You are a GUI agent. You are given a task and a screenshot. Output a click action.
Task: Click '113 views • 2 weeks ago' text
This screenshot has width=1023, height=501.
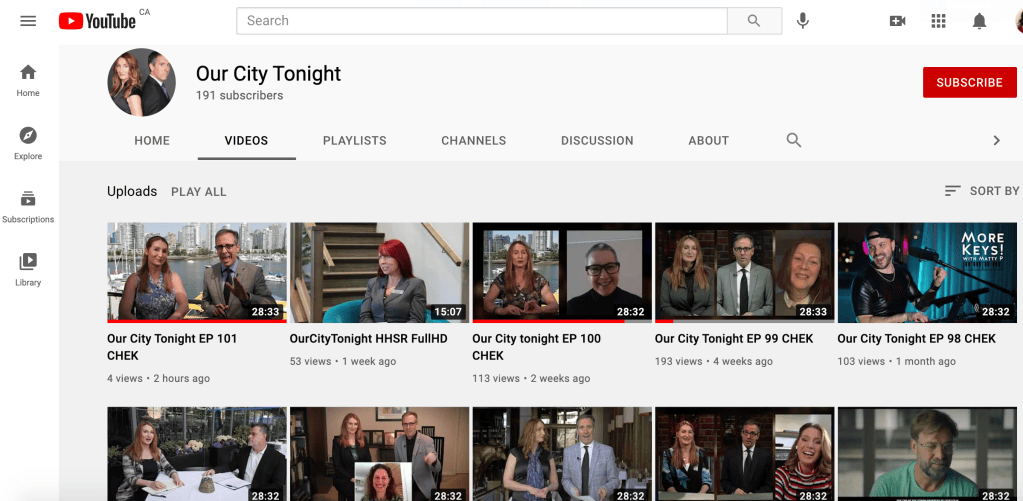tap(531, 378)
